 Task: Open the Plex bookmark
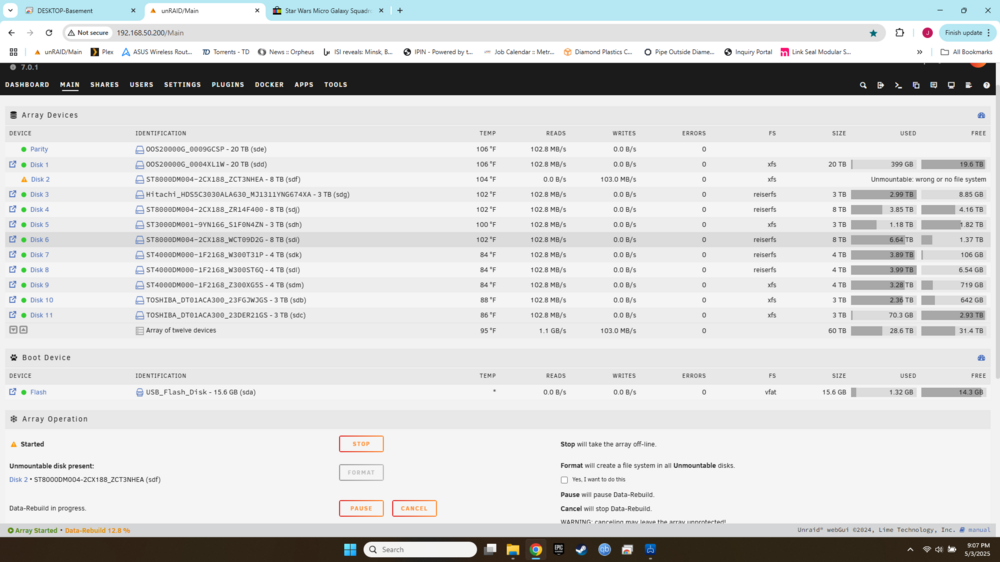pos(102,52)
